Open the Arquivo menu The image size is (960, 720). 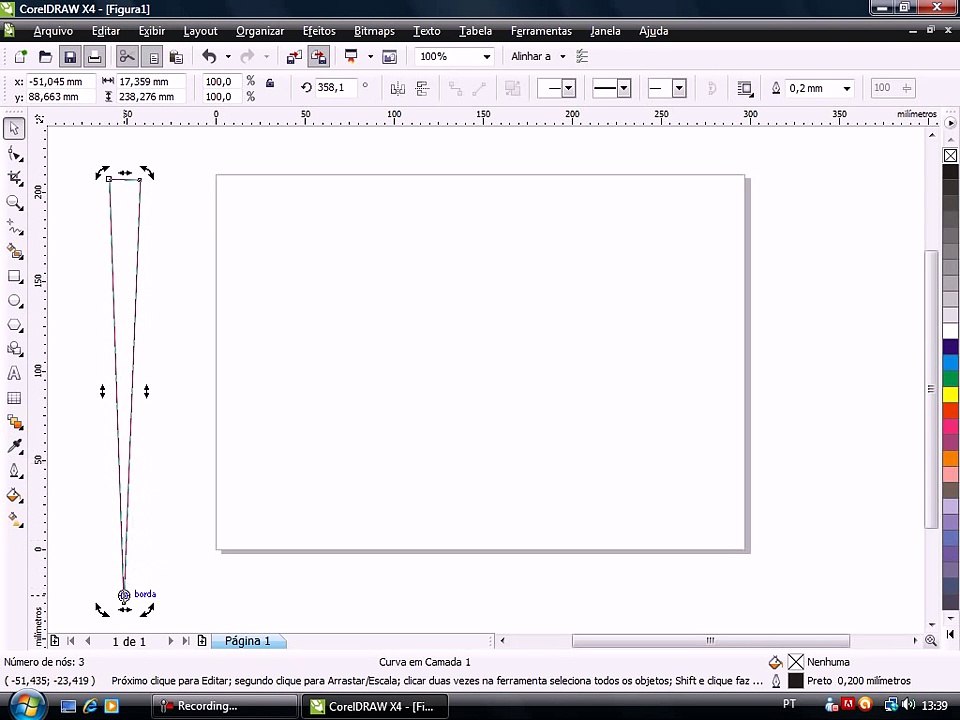click(53, 31)
